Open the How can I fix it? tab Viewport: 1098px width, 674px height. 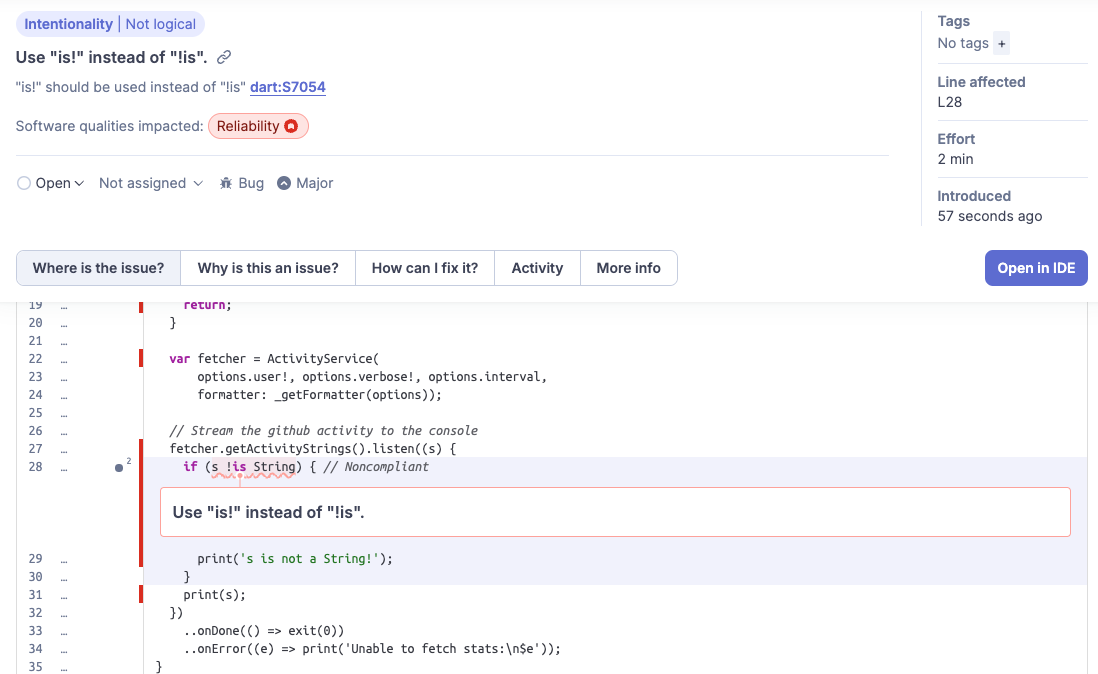pyautogui.click(x=425, y=268)
